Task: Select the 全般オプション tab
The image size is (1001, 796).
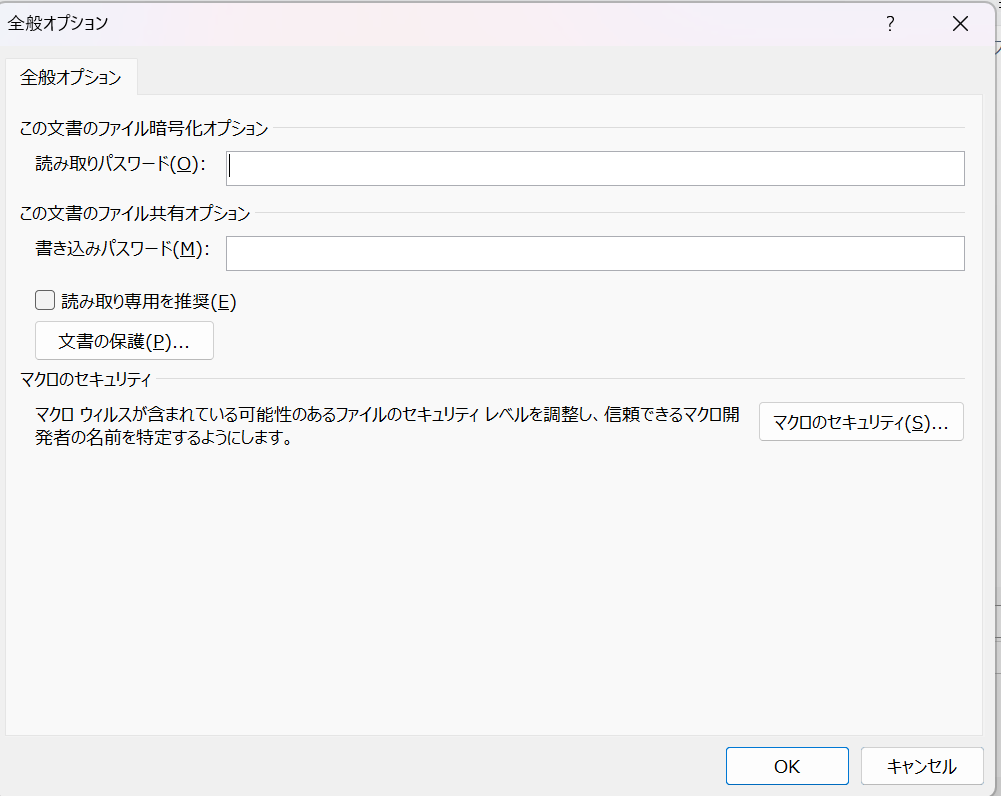Action: coord(71,77)
